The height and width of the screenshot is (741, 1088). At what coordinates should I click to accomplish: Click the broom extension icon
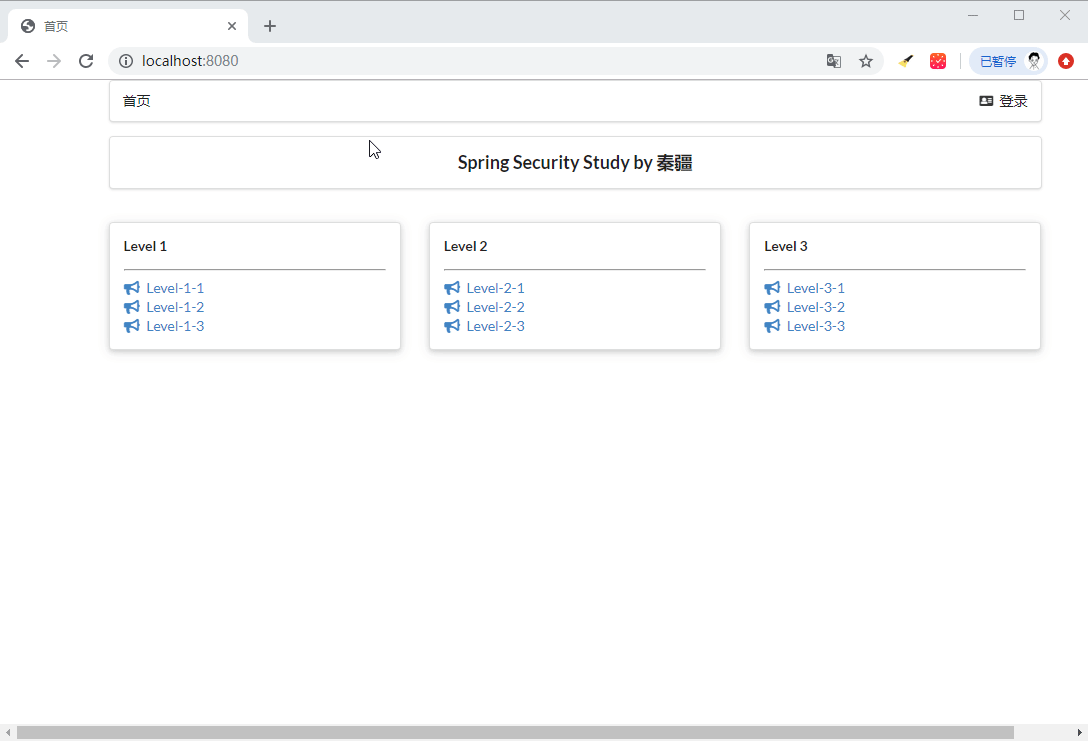click(906, 61)
